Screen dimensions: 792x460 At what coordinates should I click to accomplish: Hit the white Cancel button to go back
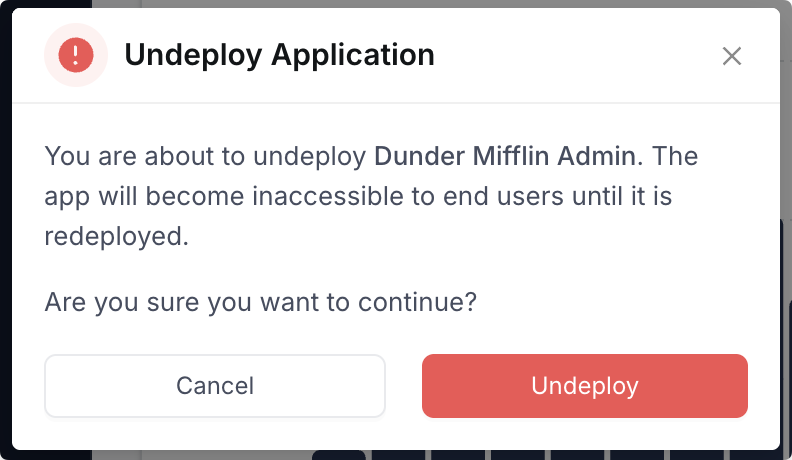coord(215,386)
